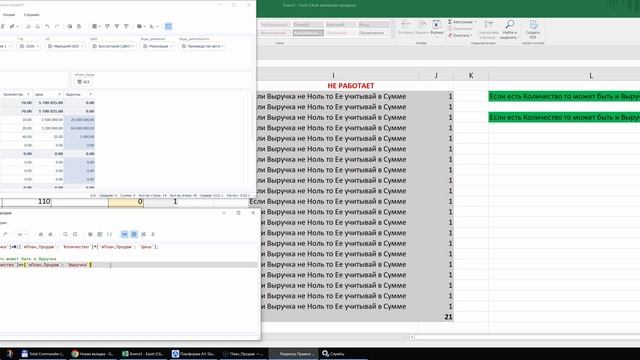Click the 'Все' chip under кПлан_Продаж
The image size is (640, 360).
[x=83, y=82]
